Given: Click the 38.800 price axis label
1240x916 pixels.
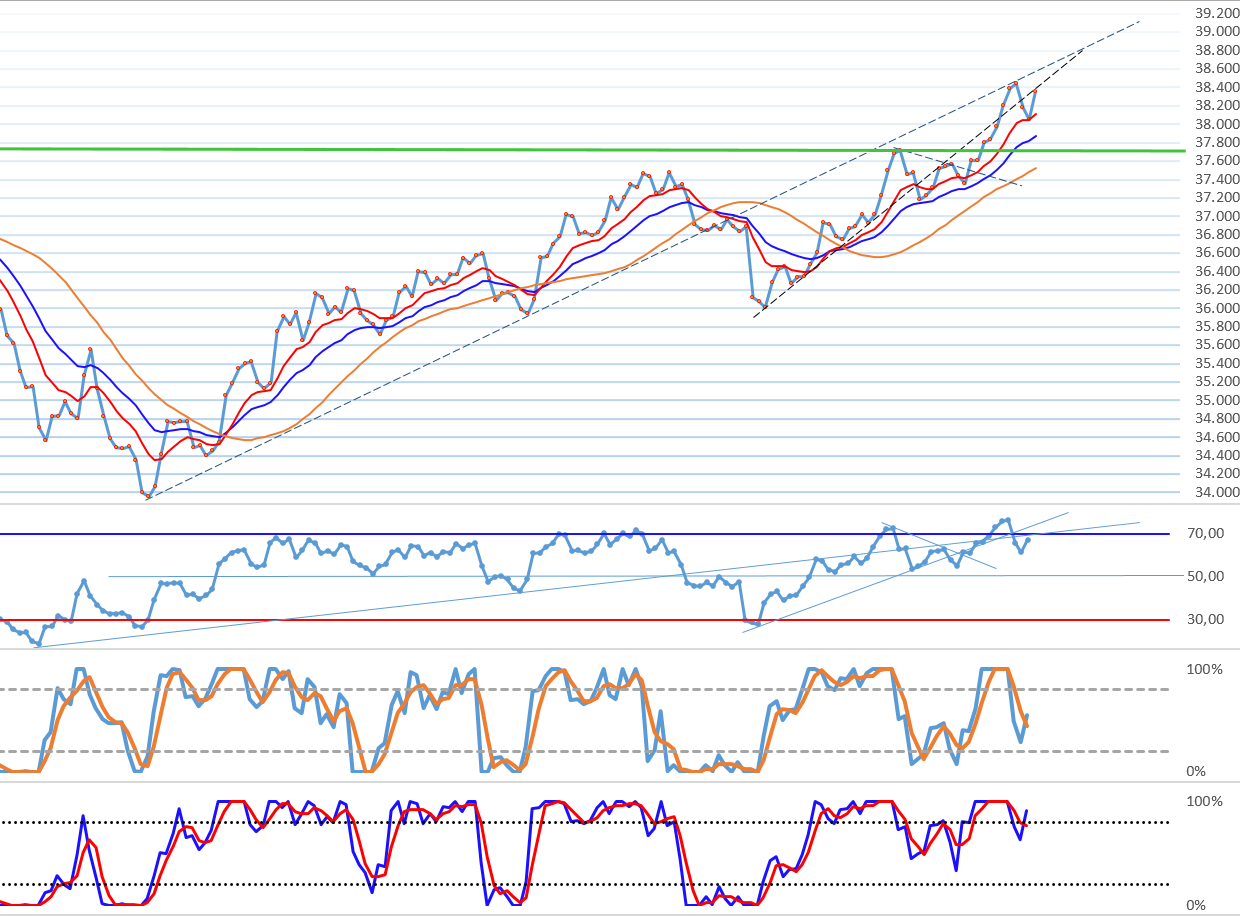Looking at the screenshot, I should [1218, 50].
